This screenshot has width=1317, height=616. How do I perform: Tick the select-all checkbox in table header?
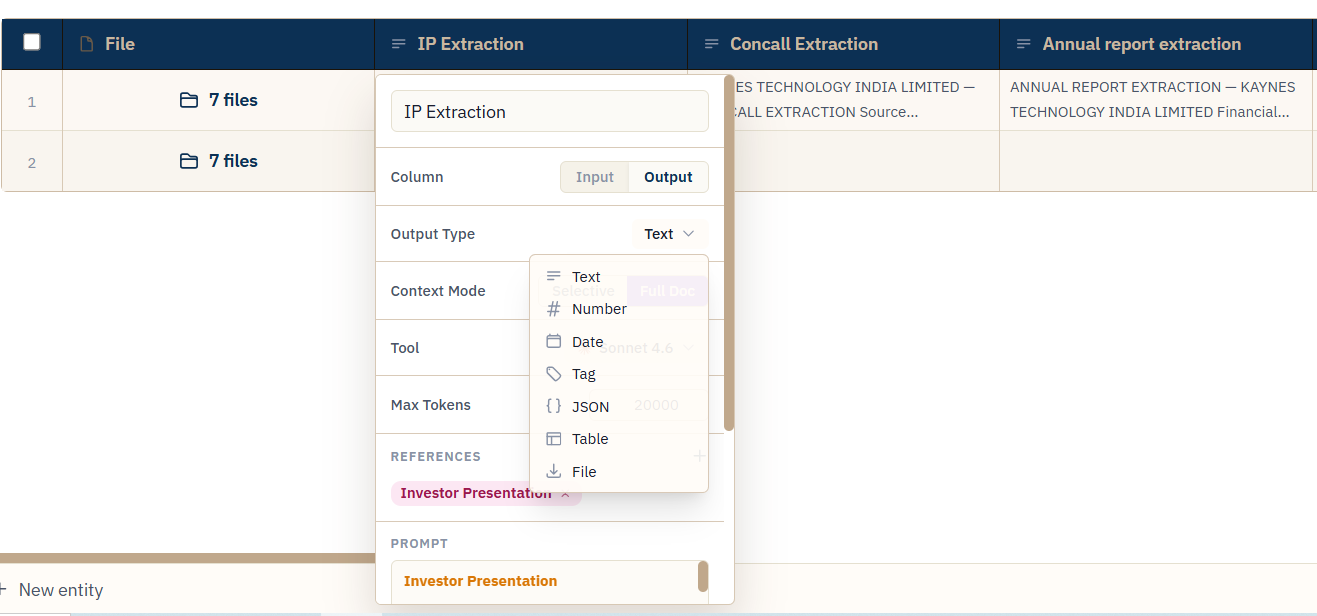pyautogui.click(x=32, y=42)
